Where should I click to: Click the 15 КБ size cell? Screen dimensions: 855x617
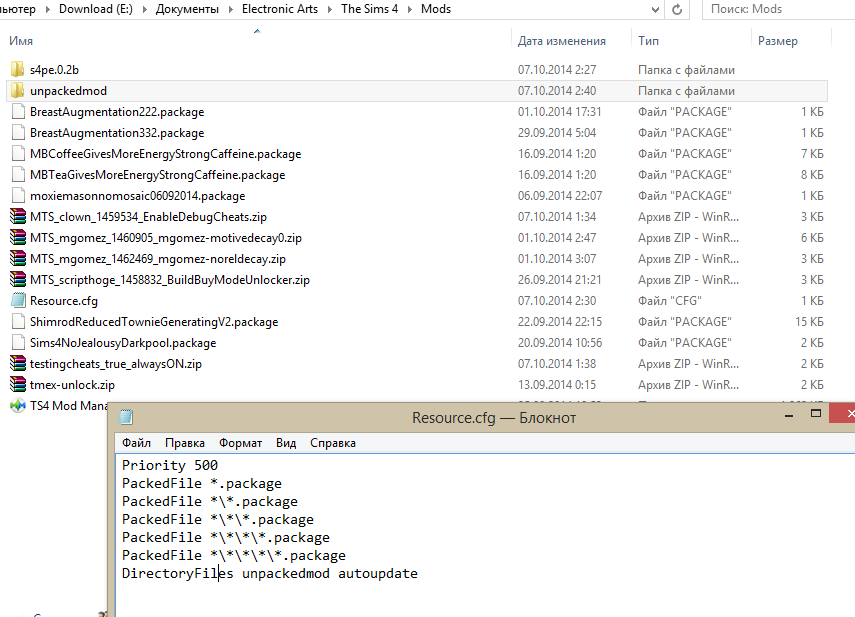[x=809, y=322]
